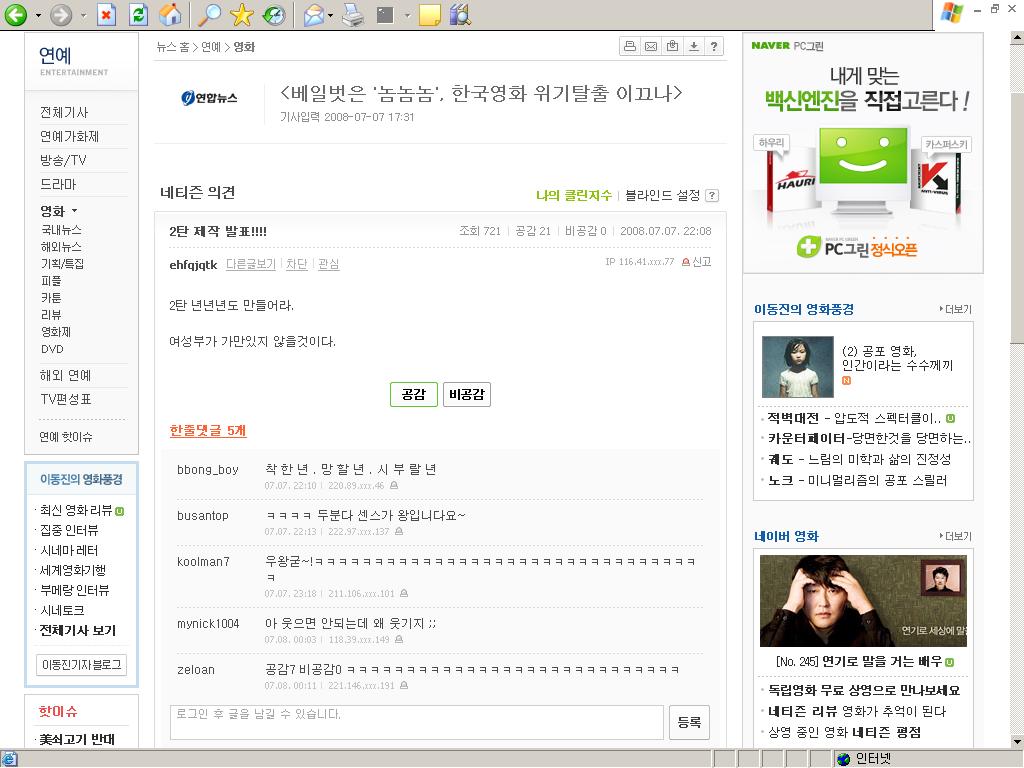Viewport: 1024px width, 768px height.
Task: Open 전체기사 in the left menu
Action: pos(64,112)
